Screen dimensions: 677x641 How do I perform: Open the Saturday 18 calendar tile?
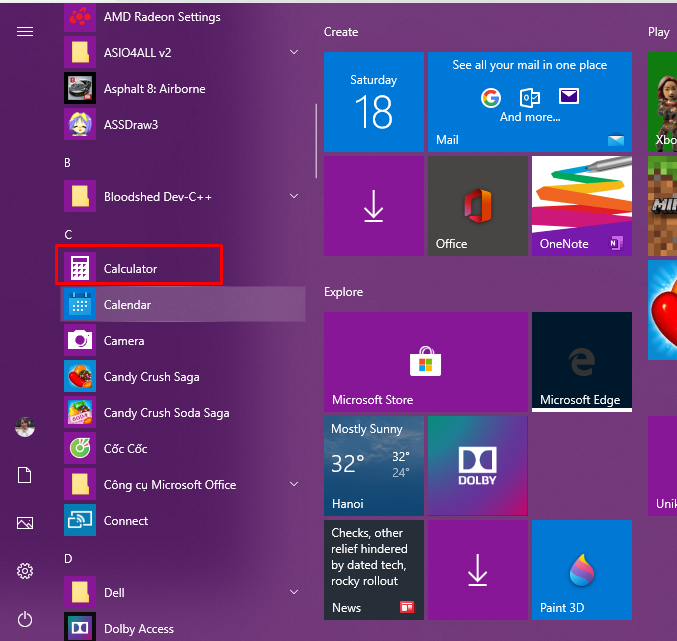(x=374, y=102)
